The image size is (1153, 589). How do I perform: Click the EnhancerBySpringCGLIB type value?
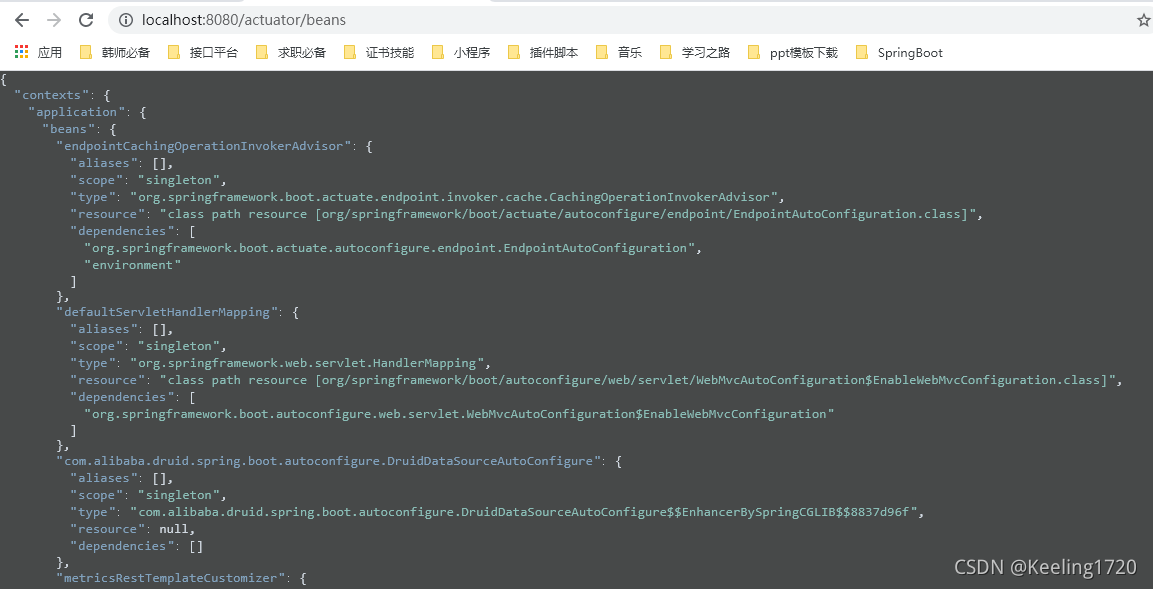(x=525, y=512)
